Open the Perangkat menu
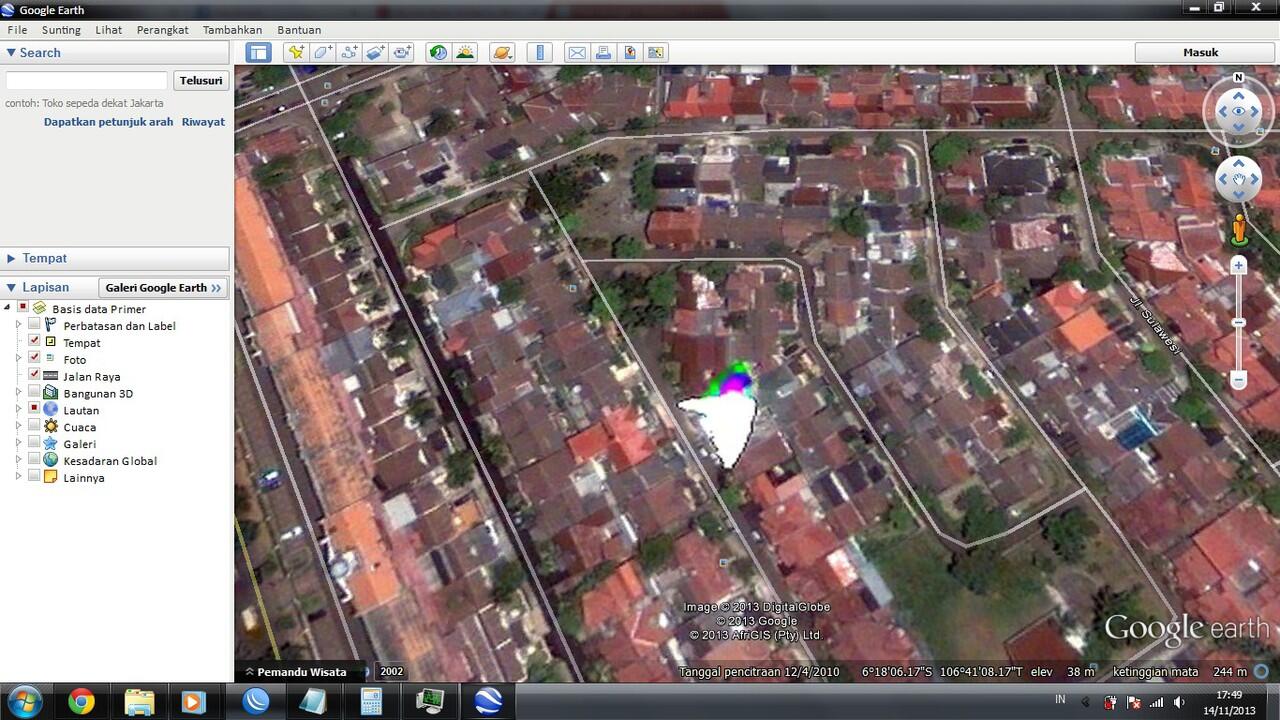The width and height of the screenshot is (1280, 720). coord(162,30)
